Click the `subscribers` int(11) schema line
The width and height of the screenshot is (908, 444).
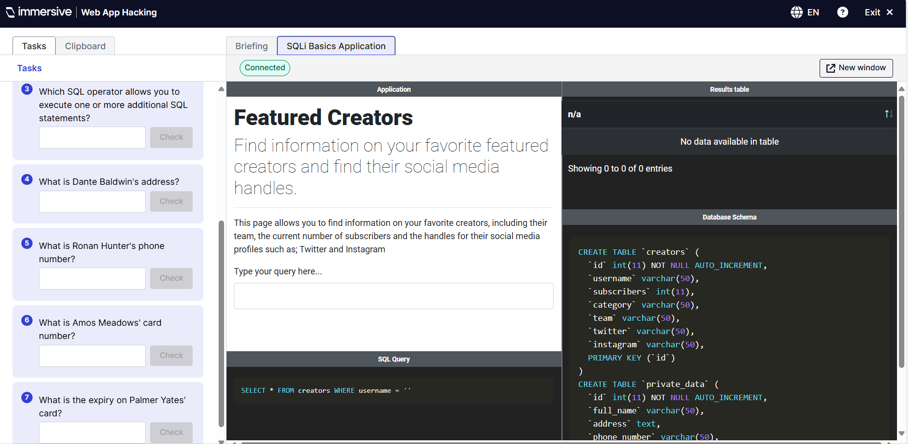[x=640, y=292]
